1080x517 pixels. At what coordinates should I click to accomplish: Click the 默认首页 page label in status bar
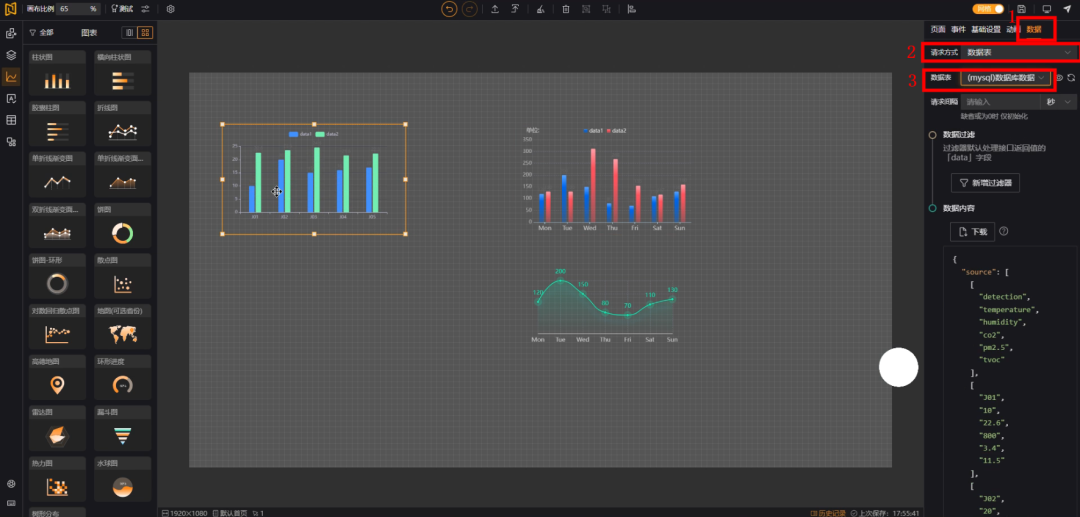230,513
